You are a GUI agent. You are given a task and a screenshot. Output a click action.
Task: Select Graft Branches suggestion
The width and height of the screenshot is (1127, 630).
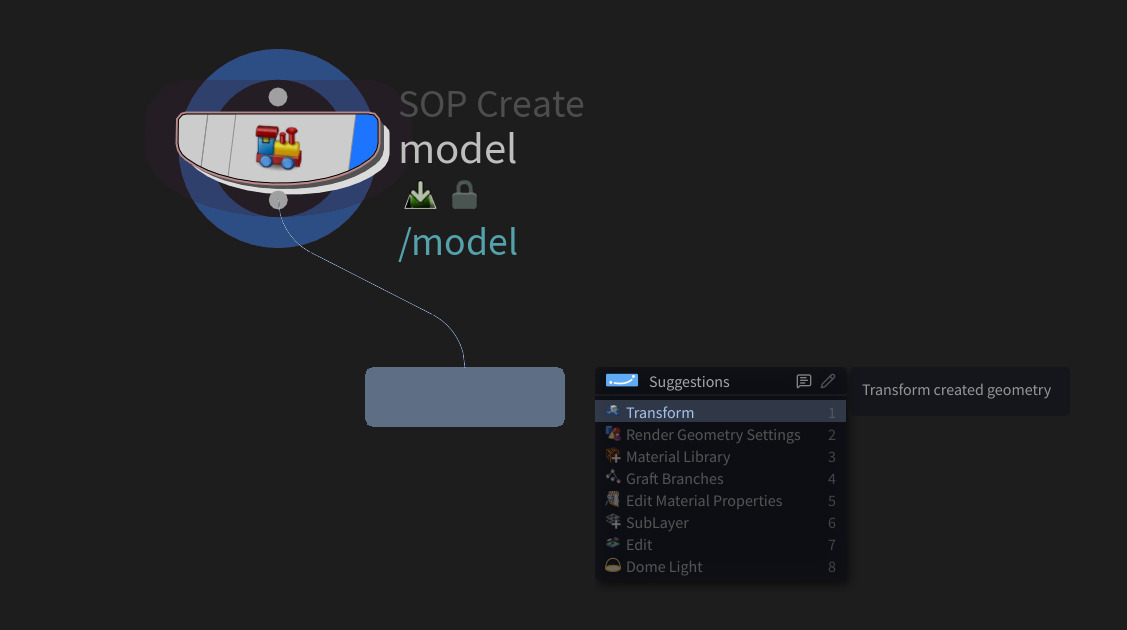pos(720,478)
